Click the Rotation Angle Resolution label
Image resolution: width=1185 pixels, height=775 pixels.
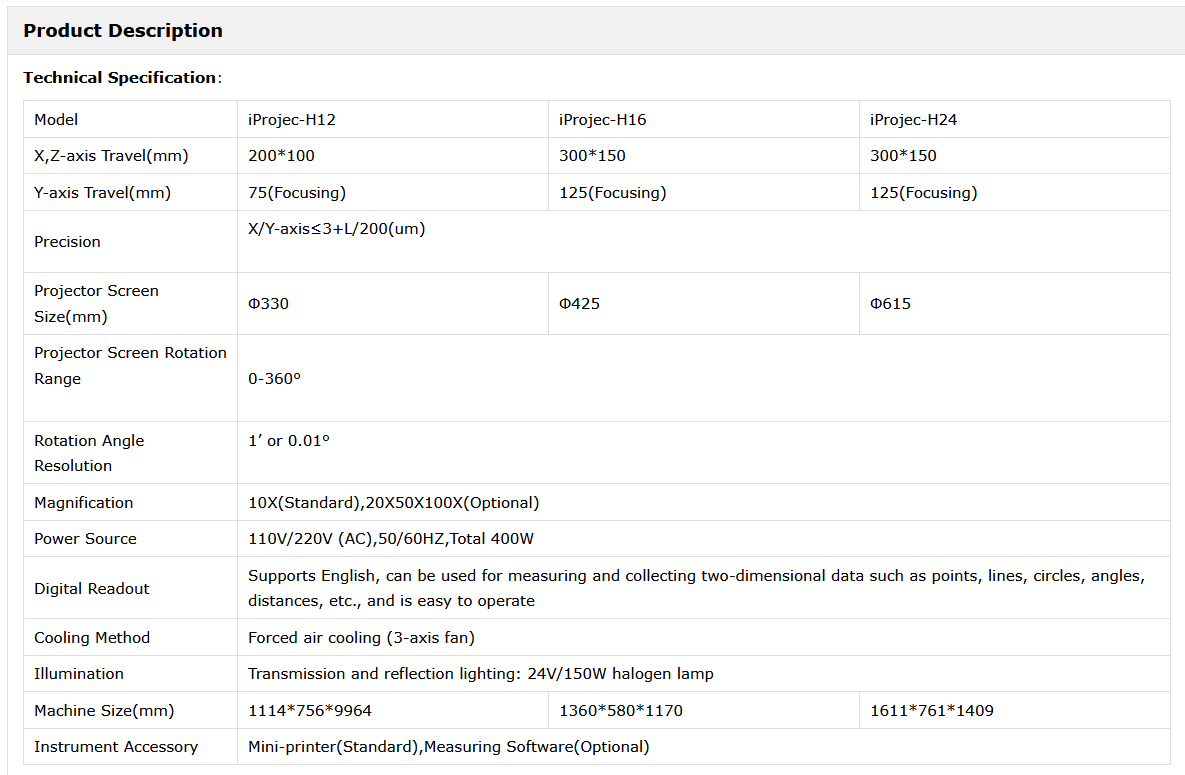tap(89, 453)
